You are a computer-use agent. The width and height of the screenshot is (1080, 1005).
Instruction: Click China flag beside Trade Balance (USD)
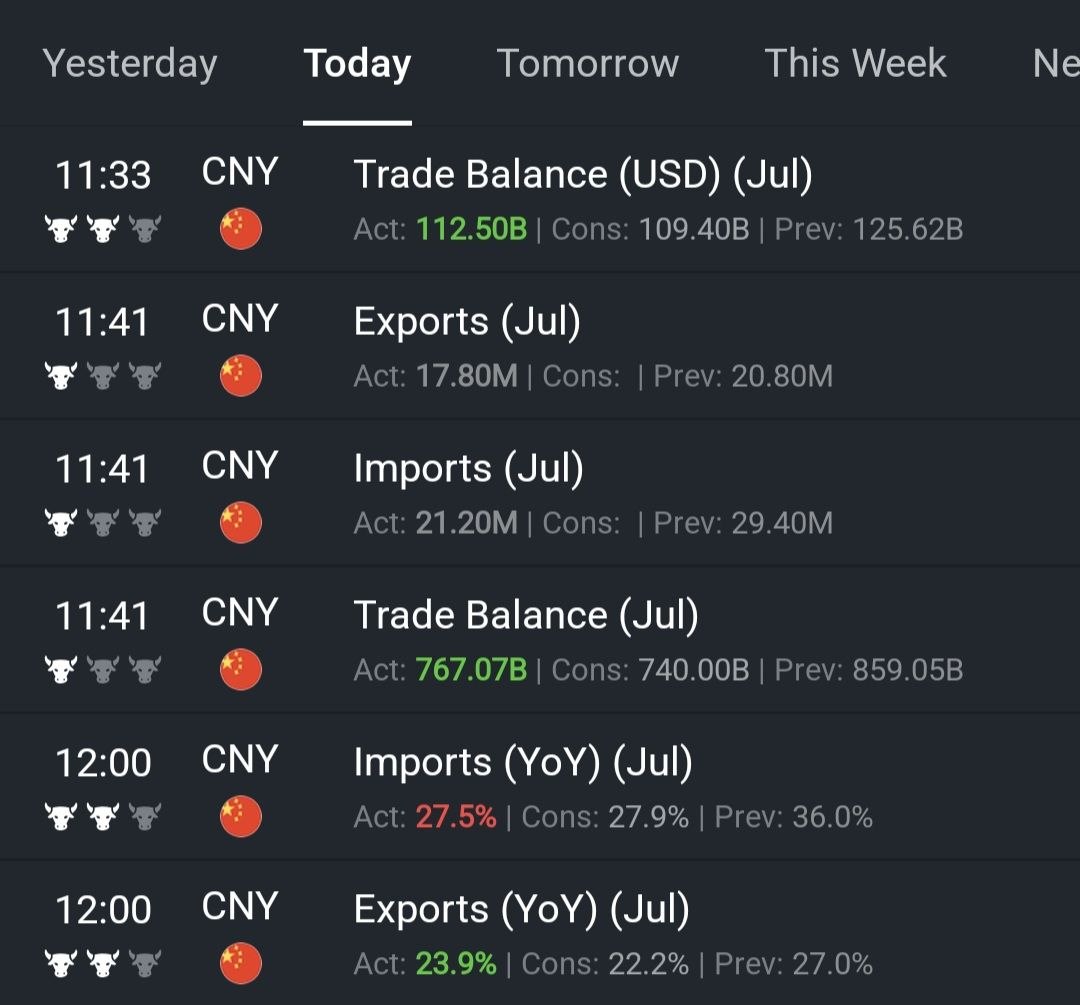[x=240, y=229]
